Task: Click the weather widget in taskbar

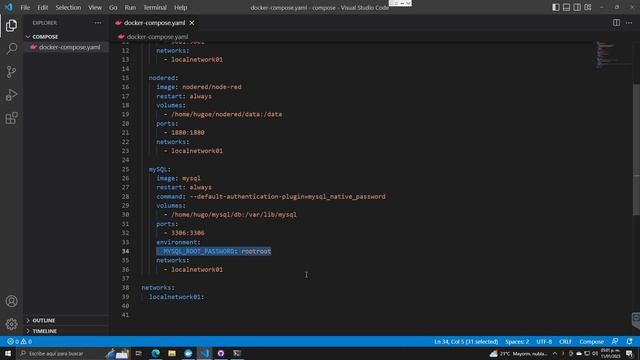Action: pyautogui.click(x=518, y=353)
